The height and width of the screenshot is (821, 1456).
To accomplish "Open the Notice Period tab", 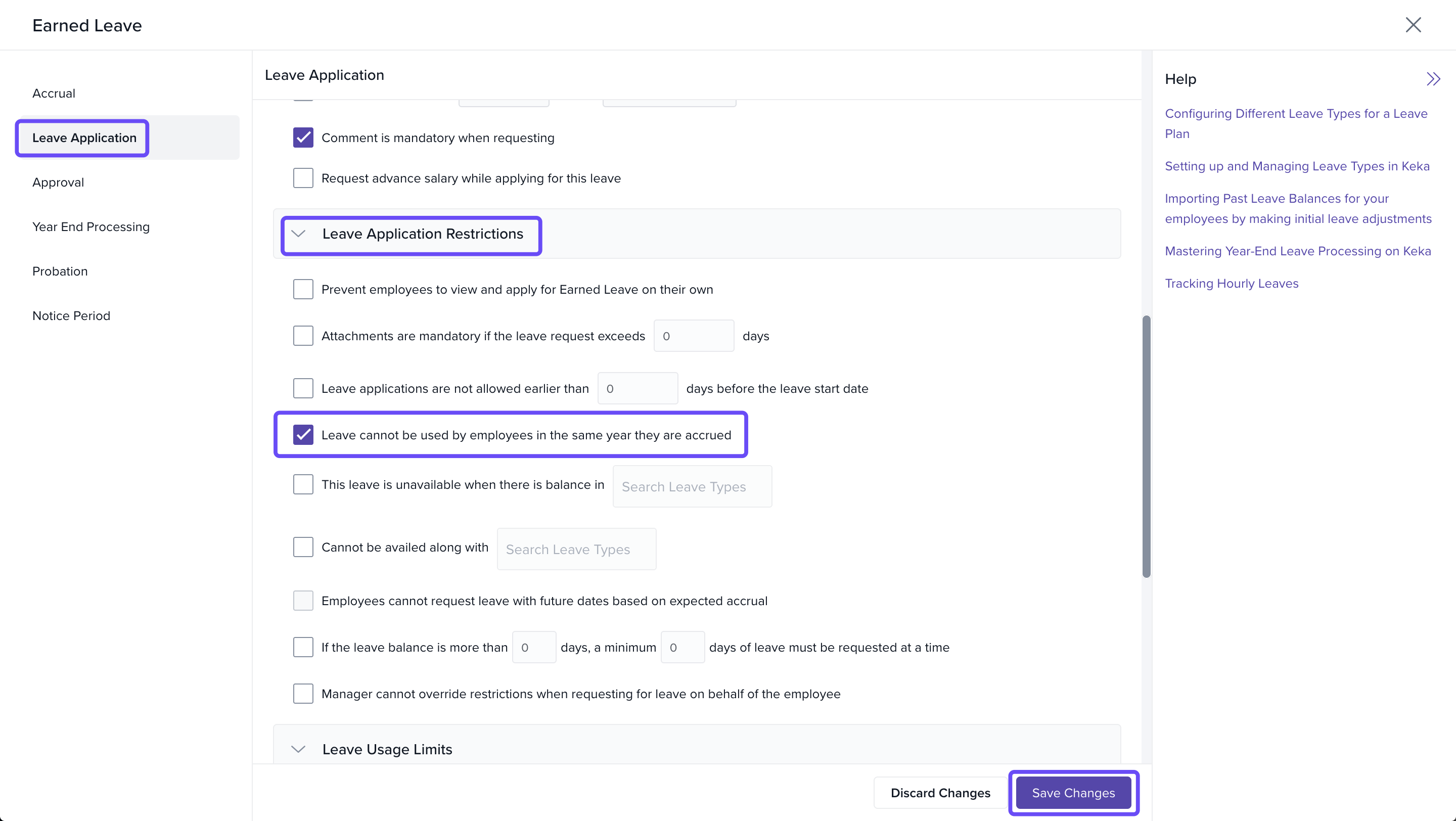I will [x=71, y=316].
